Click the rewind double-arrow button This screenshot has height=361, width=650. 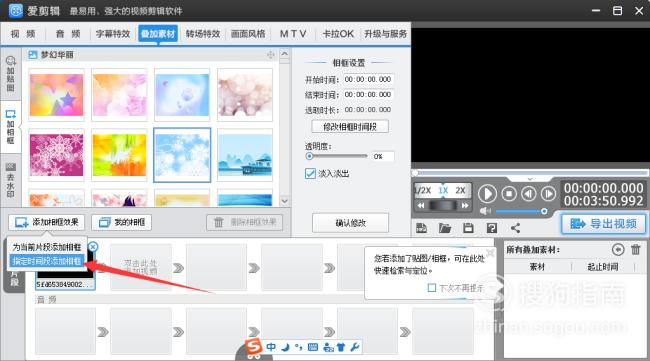(421, 205)
